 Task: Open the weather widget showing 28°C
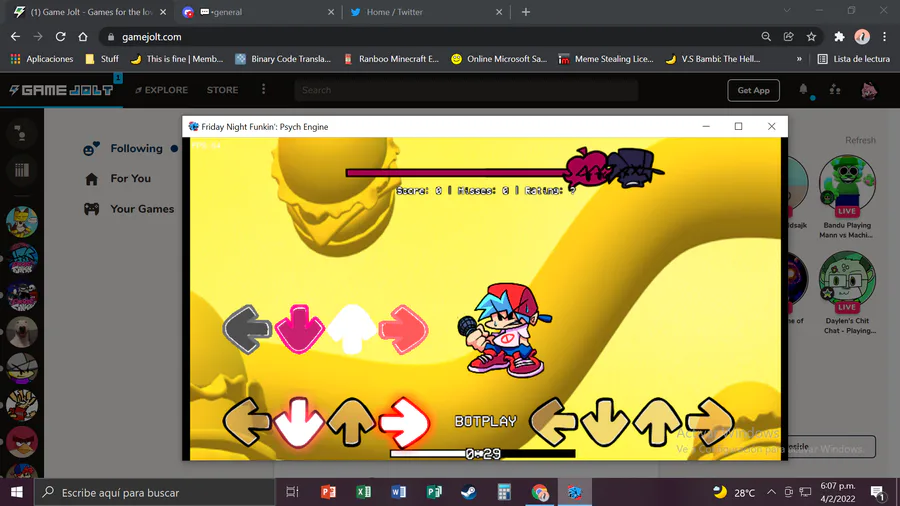pos(734,492)
